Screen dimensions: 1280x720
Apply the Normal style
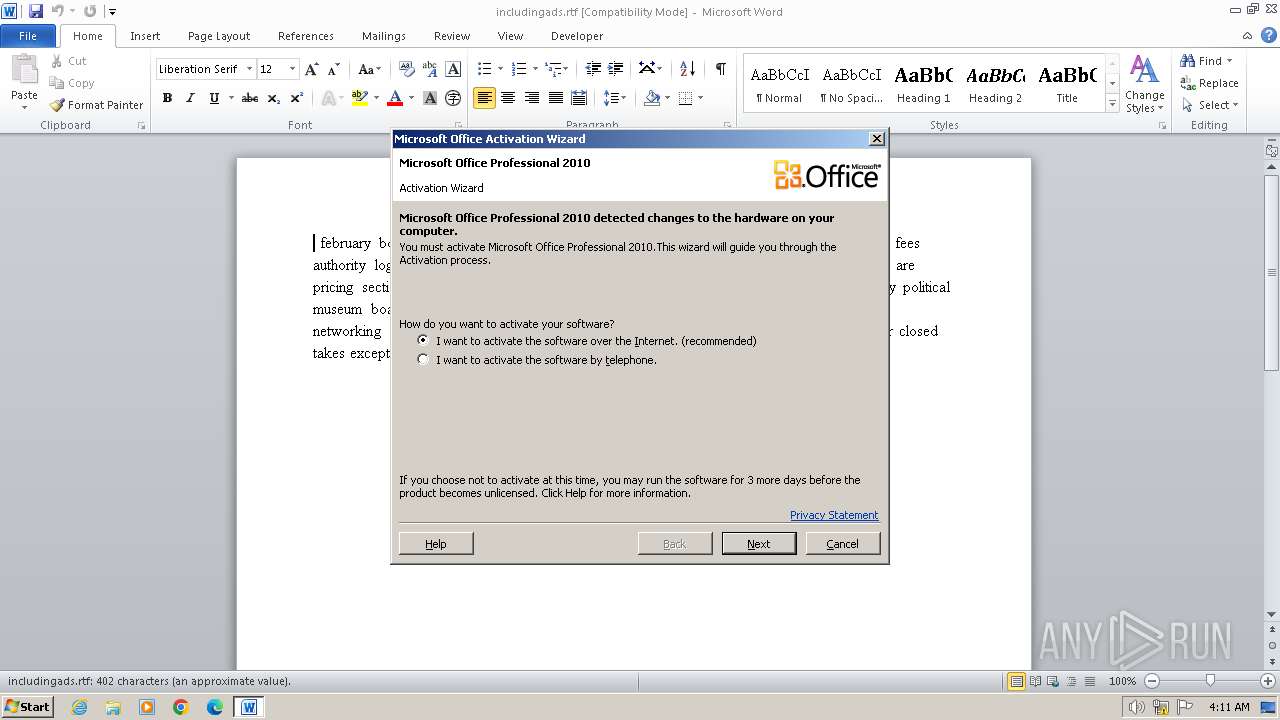pyautogui.click(x=779, y=84)
